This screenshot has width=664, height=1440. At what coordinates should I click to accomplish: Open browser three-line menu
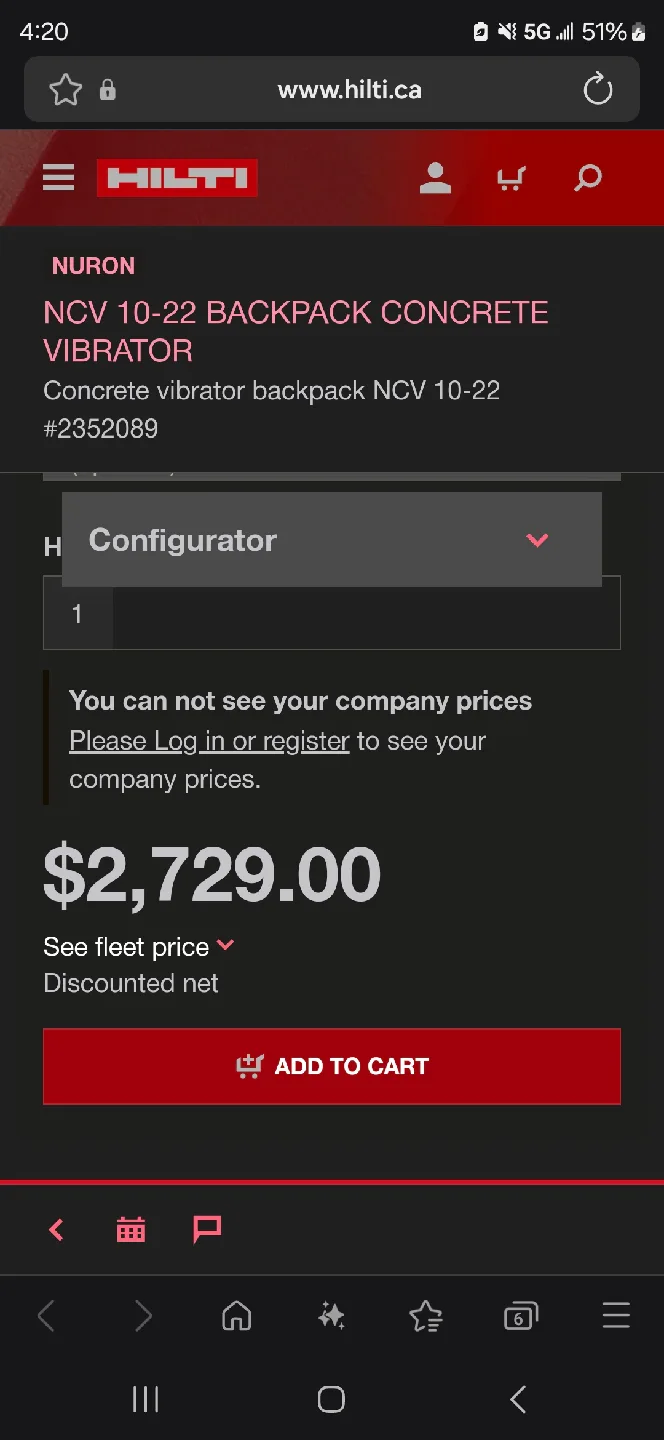(616, 1315)
